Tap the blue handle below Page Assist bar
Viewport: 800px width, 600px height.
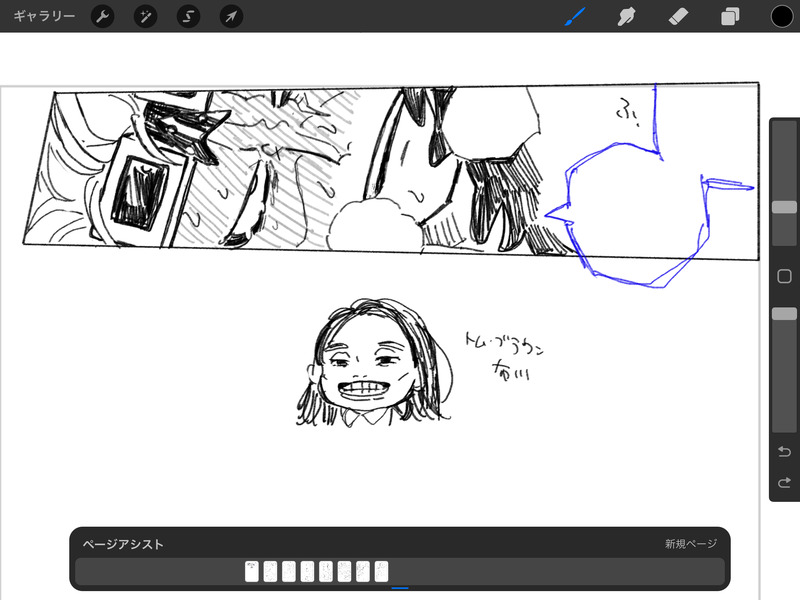pos(400,588)
